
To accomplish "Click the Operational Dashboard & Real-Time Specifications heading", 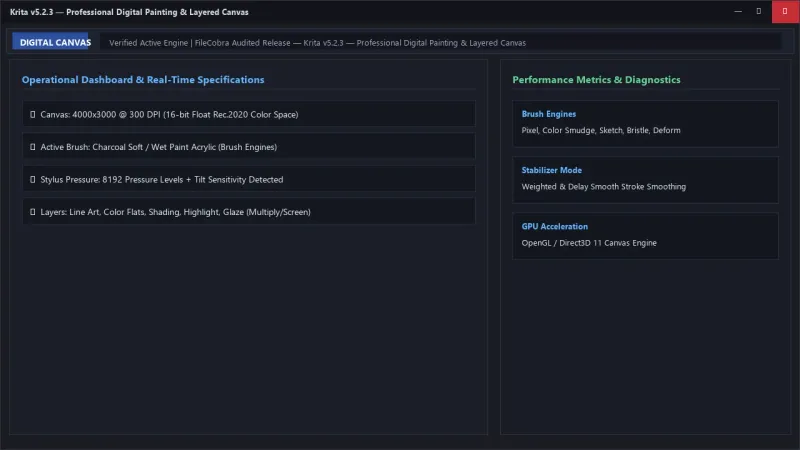I will 143,80.
